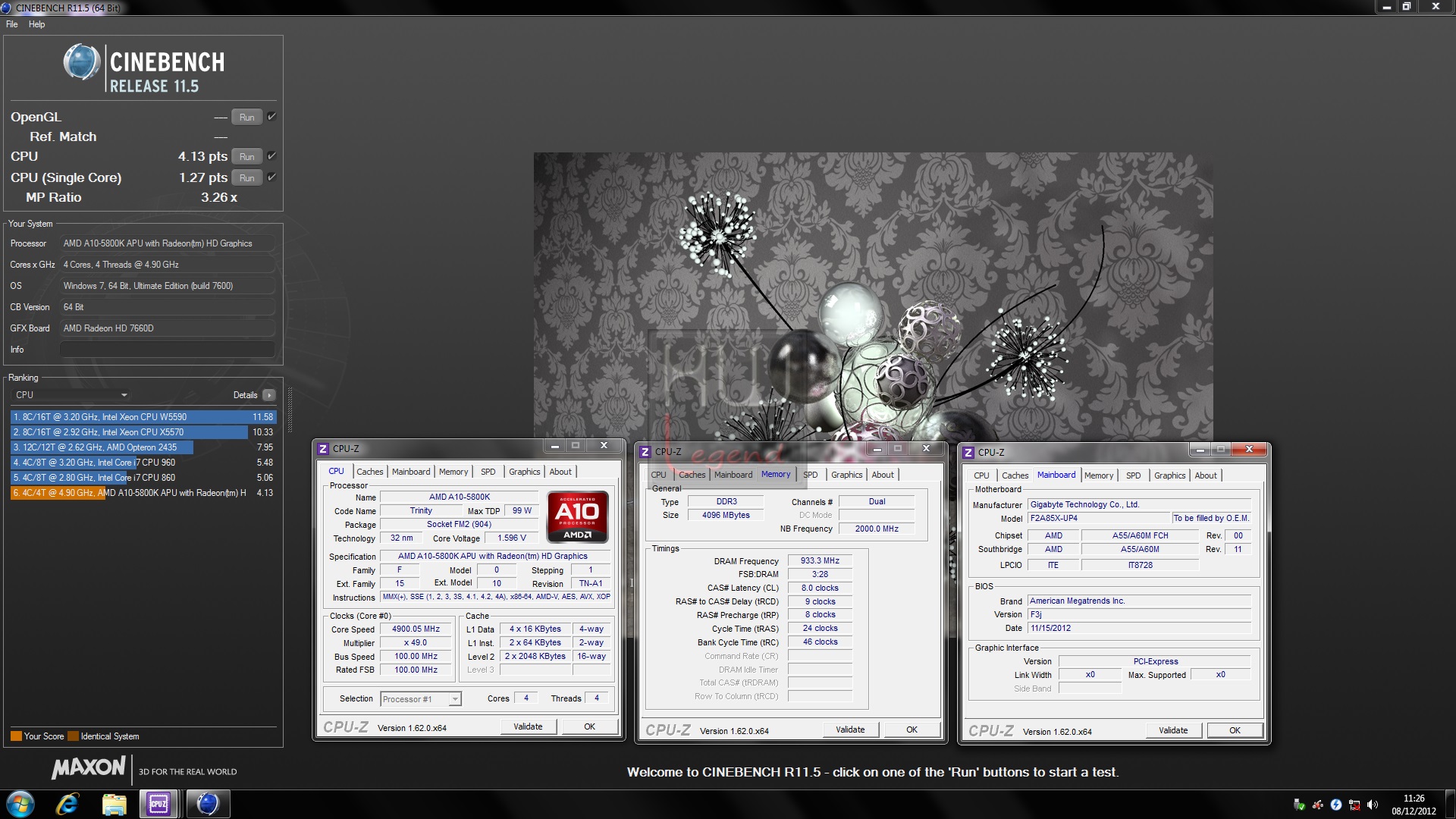This screenshot has height=819, width=1456.
Task: Toggle the OpenGL test checkbox
Action: click(x=271, y=117)
